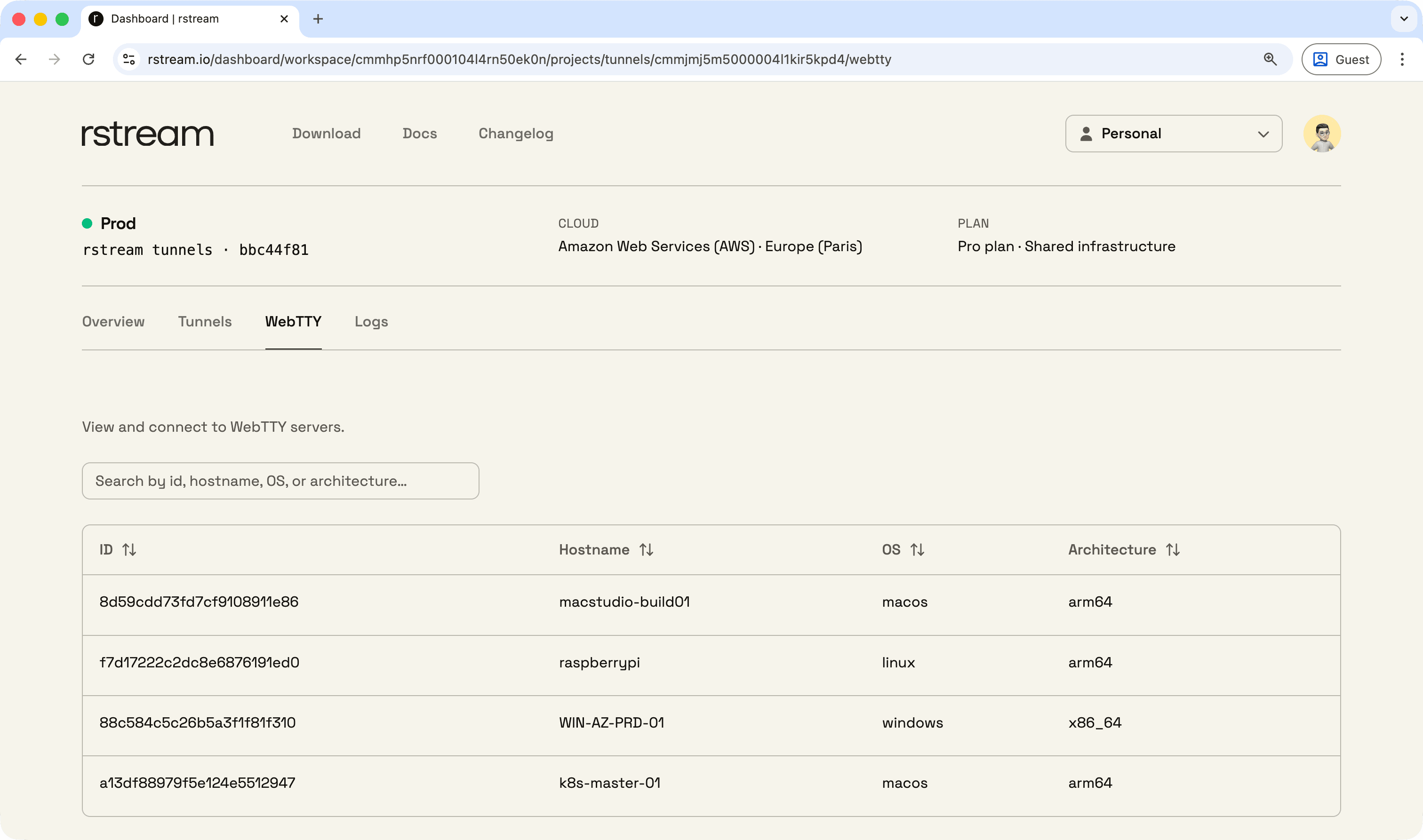Image resolution: width=1423 pixels, height=840 pixels.
Task: Open the browser tab search chevron
Action: (1403, 19)
